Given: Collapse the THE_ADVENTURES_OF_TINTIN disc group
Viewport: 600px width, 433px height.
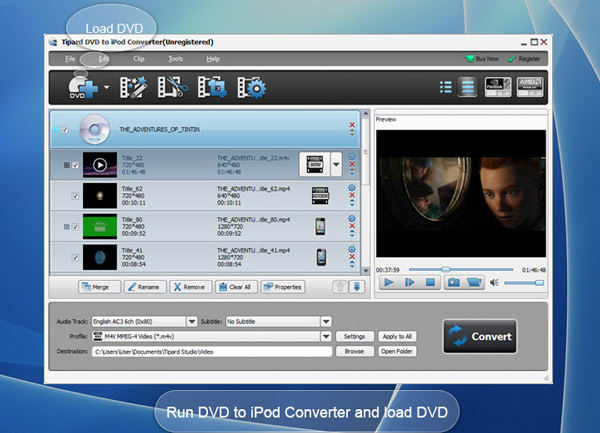Looking at the screenshot, I should tap(56, 130).
